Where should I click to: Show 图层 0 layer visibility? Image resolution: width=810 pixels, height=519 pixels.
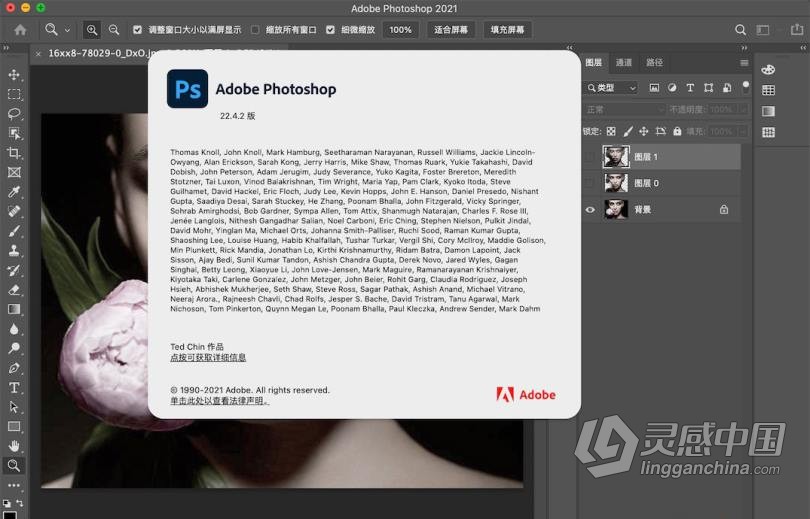pos(590,183)
